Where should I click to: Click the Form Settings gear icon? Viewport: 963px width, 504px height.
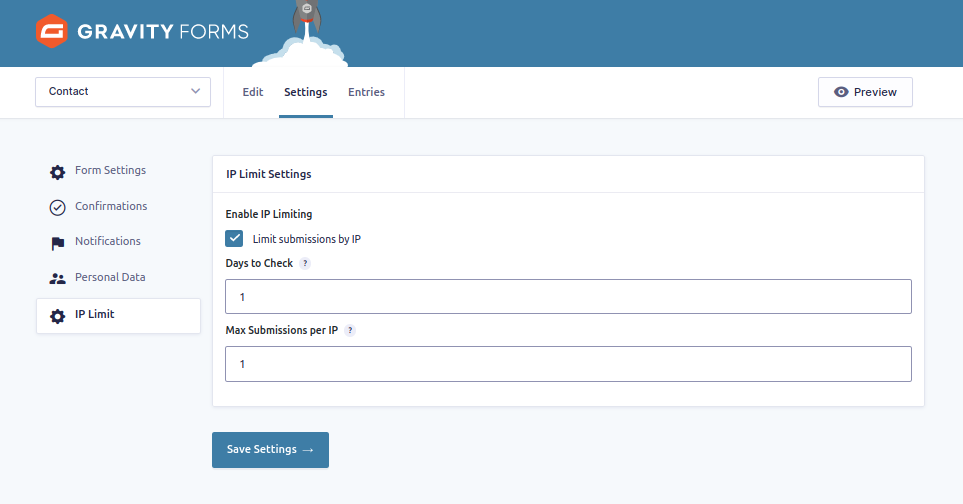click(57, 173)
